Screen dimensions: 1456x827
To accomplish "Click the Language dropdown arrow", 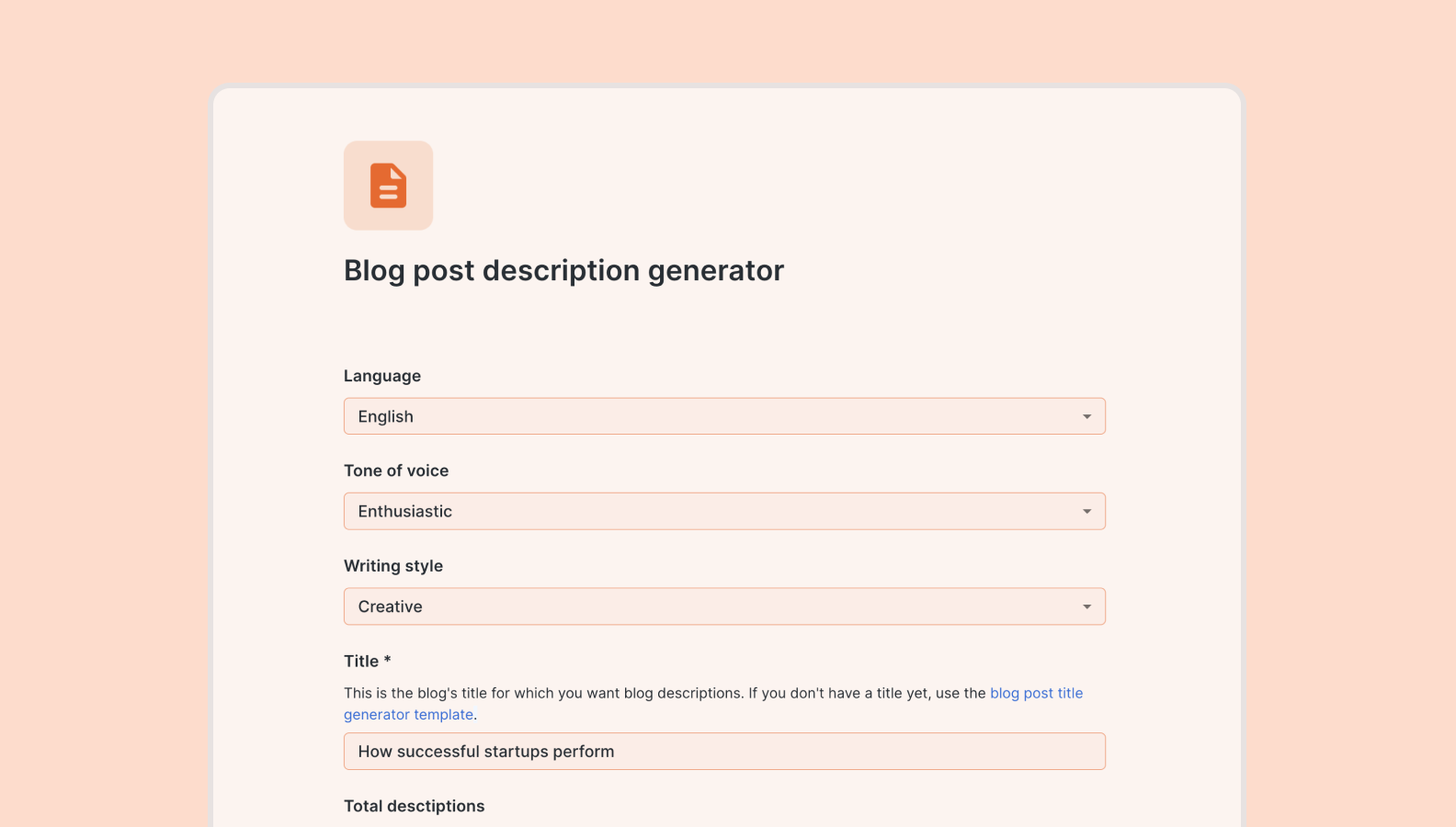I will 1086,417.
